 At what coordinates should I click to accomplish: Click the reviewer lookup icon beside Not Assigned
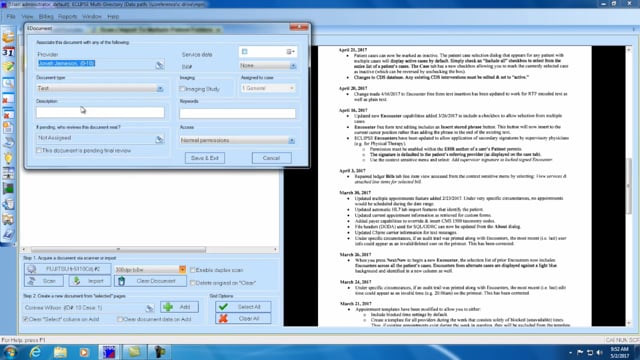point(159,139)
